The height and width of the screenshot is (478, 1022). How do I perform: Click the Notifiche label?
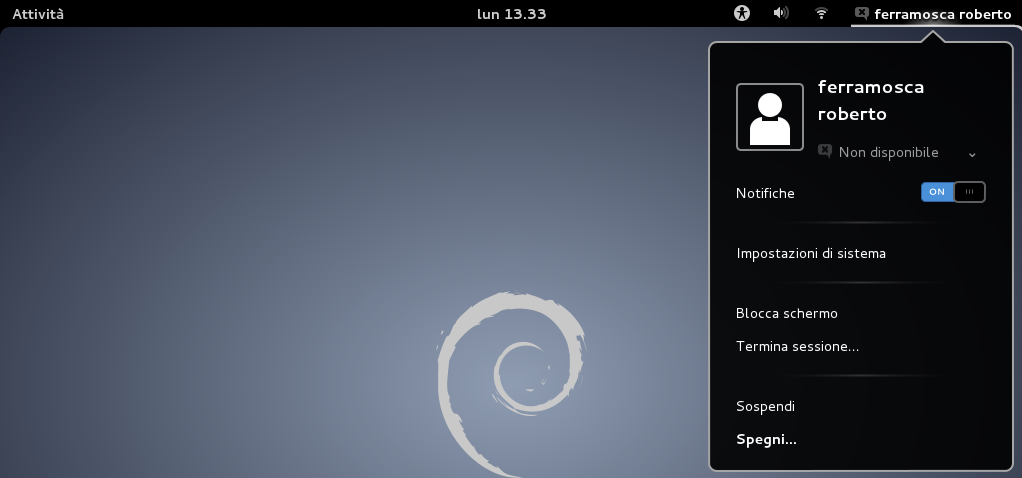click(765, 193)
